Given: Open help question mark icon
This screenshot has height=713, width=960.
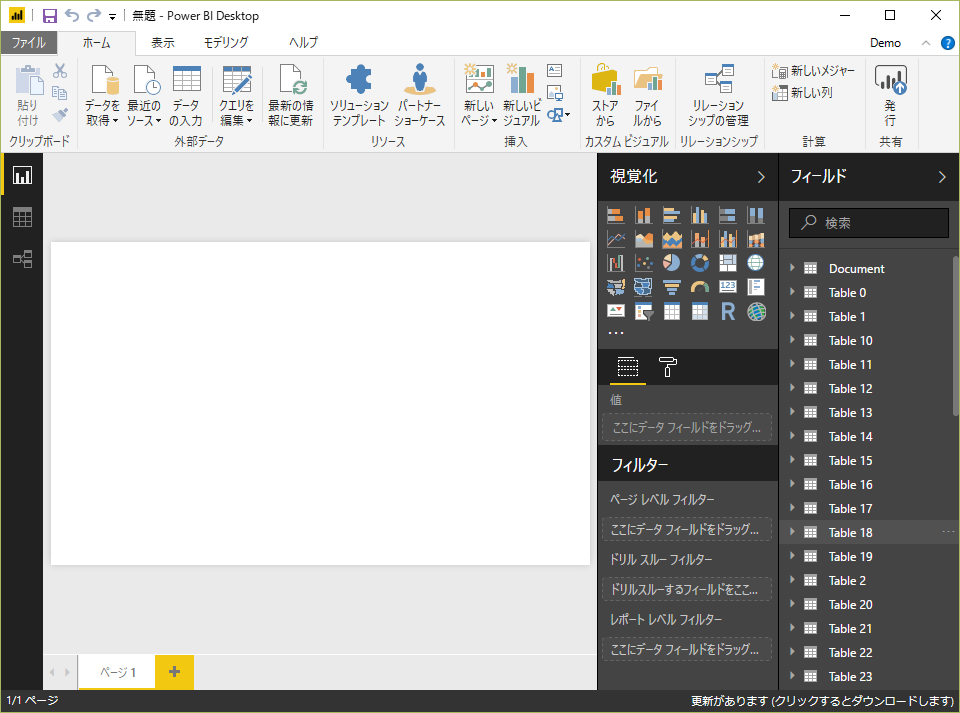Looking at the screenshot, I should [x=947, y=43].
